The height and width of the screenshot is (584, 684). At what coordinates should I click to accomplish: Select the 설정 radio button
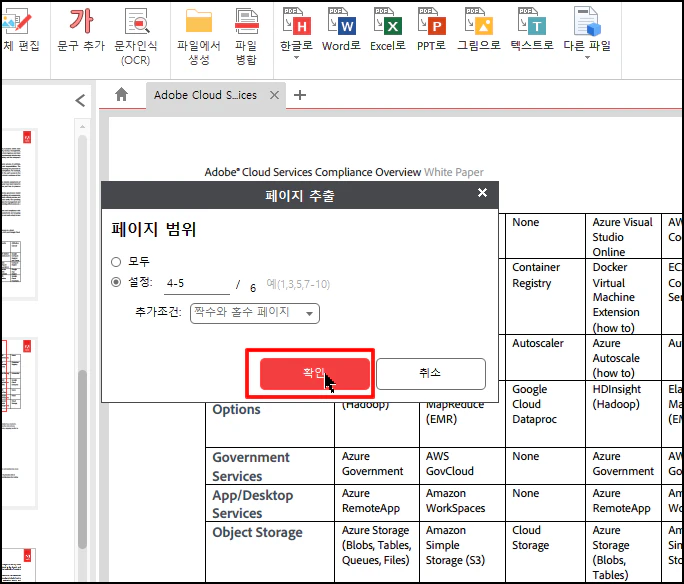pos(116,282)
